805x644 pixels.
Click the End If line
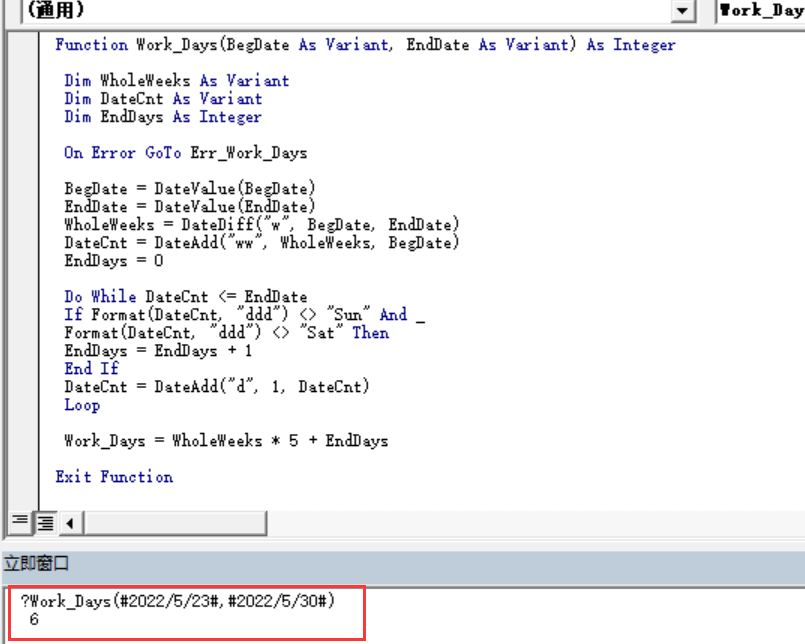[91, 368]
